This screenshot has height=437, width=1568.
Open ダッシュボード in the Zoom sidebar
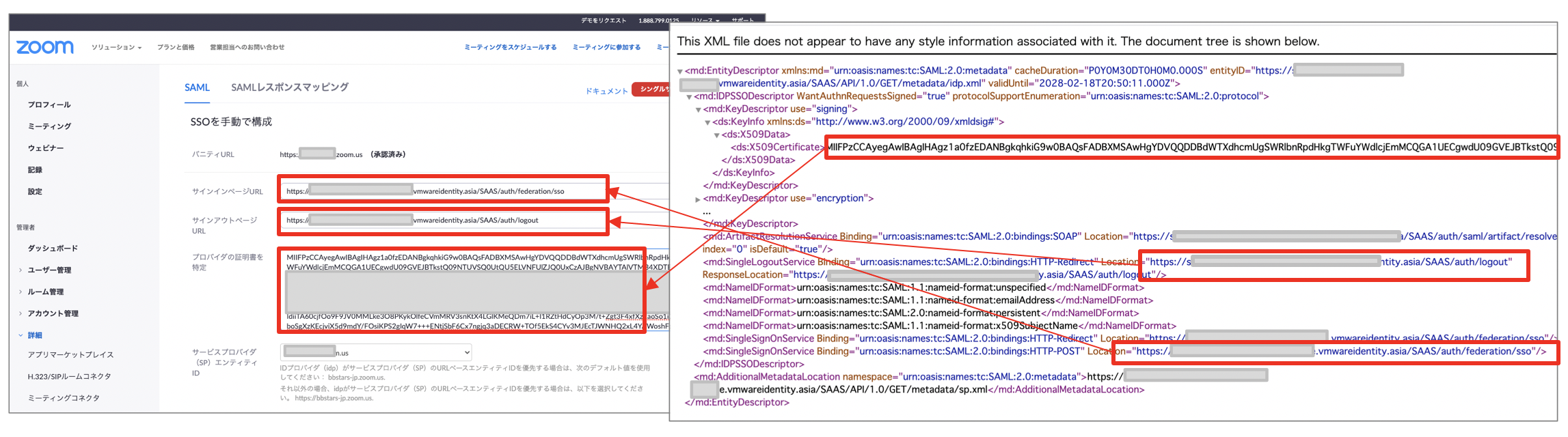tap(53, 249)
